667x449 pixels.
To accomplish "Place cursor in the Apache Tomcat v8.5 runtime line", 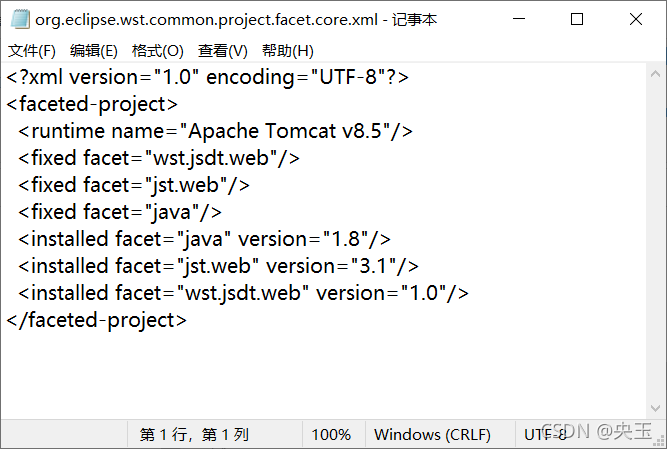I will (x=215, y=131).
